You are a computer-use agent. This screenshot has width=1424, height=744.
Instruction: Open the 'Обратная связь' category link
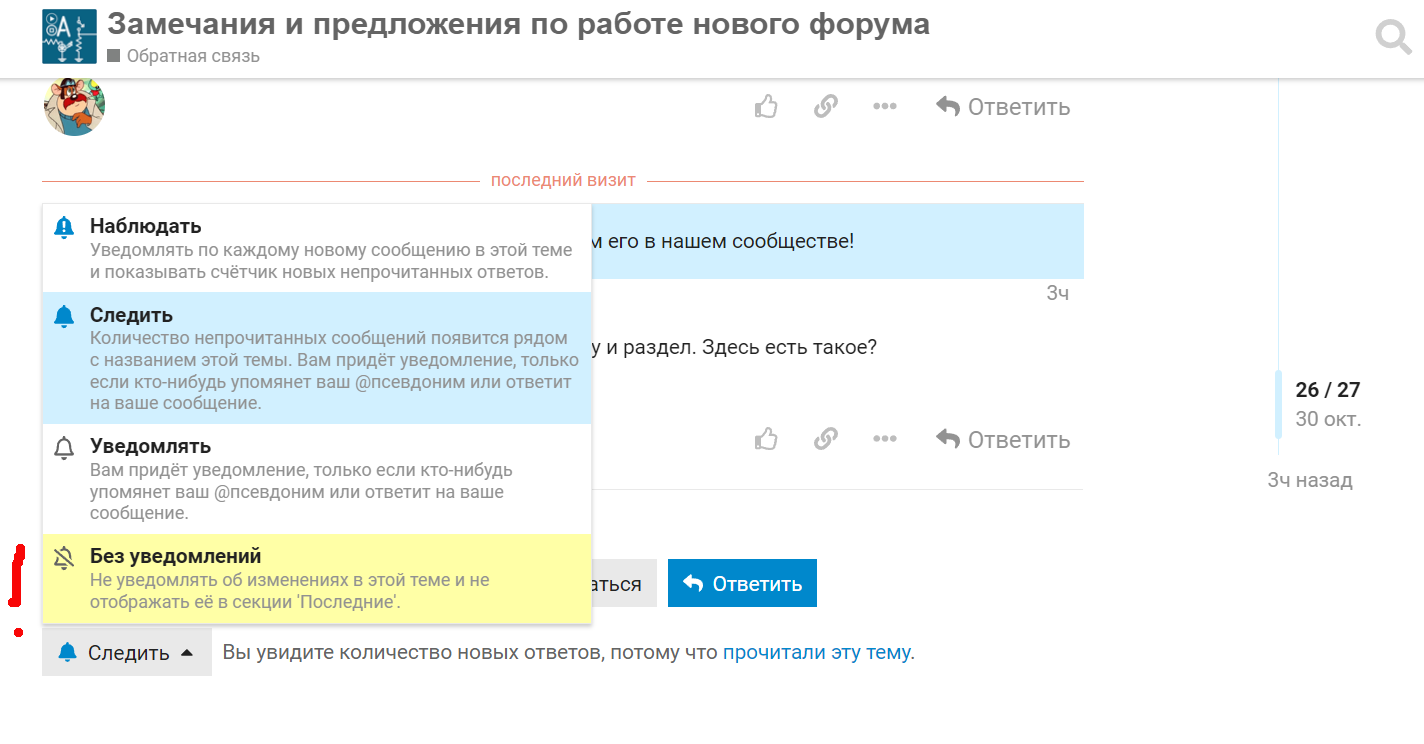192,56
